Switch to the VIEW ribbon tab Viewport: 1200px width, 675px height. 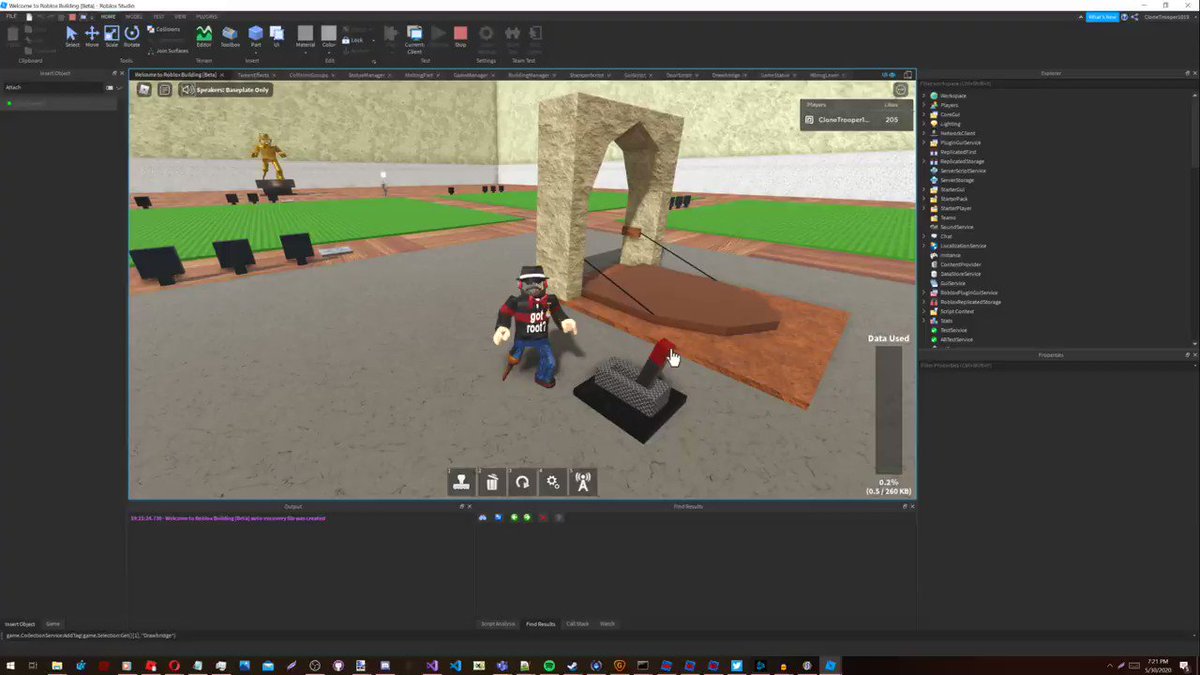pyautogui.click(x=180, y=17)
